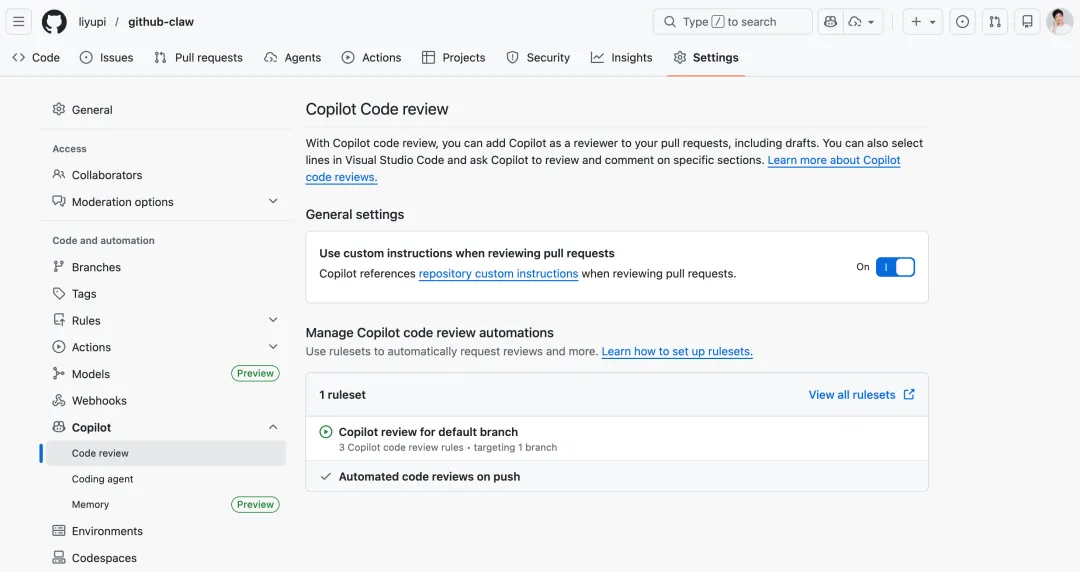This screenshot has height=572, width=1080.
Task: Open the issues circle icon in header
Action: [x=962, y=22]
